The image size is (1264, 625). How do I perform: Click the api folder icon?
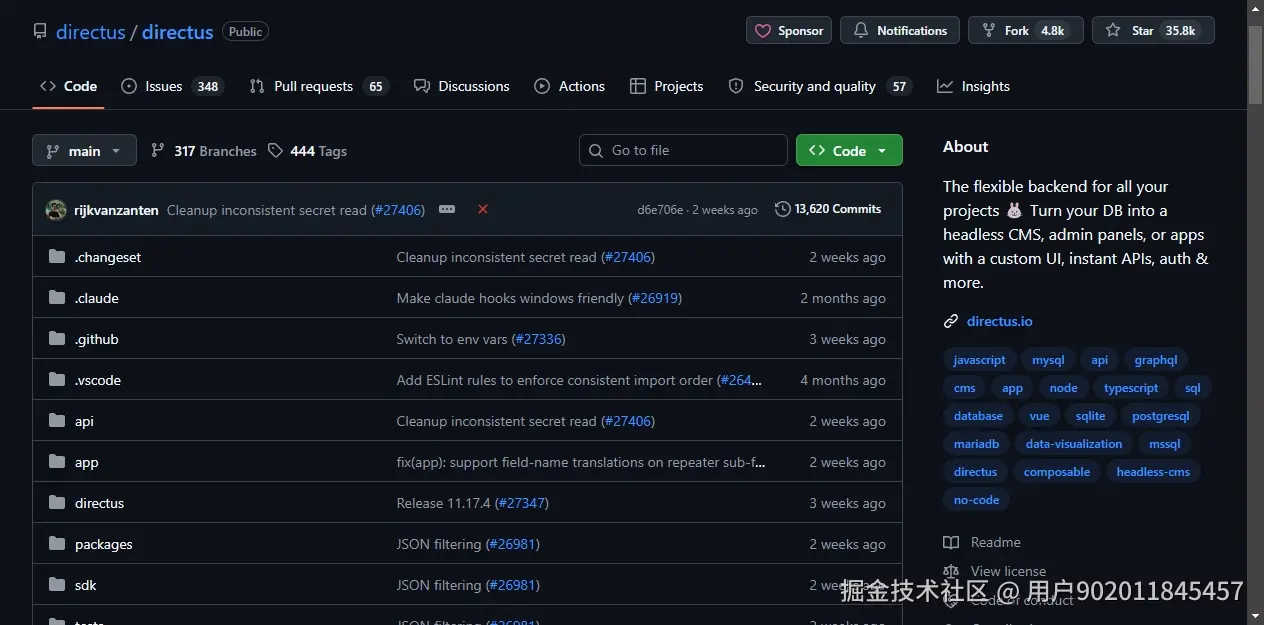click(x=57, y=421)
